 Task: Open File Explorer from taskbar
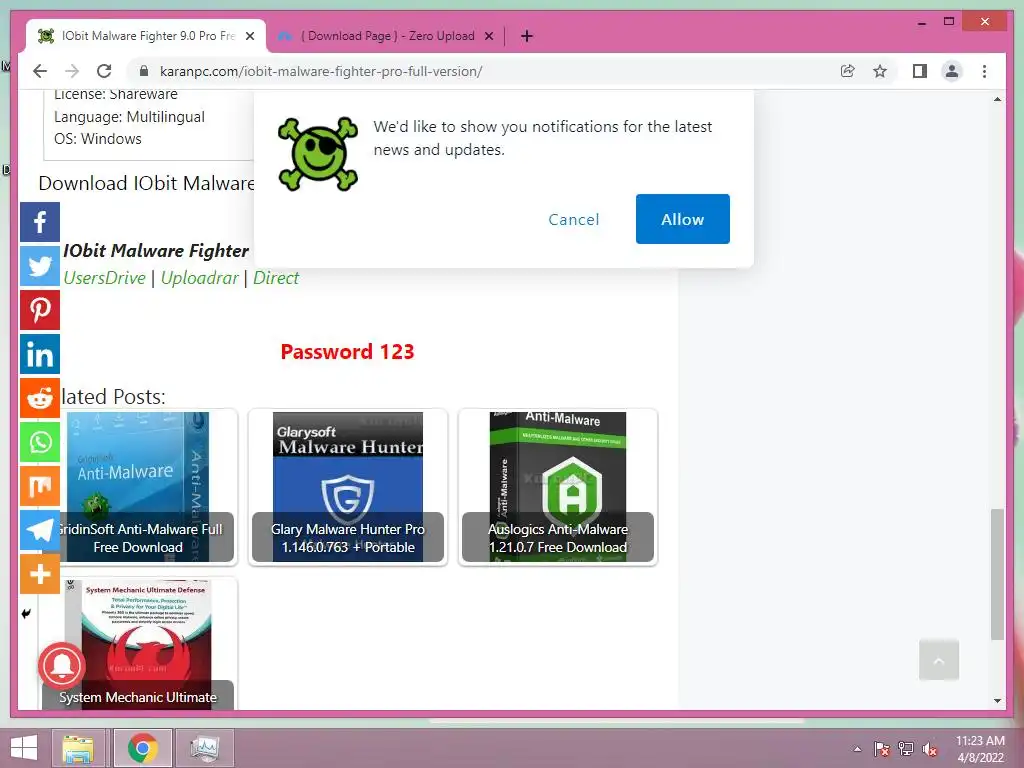(x=78, y=748)
